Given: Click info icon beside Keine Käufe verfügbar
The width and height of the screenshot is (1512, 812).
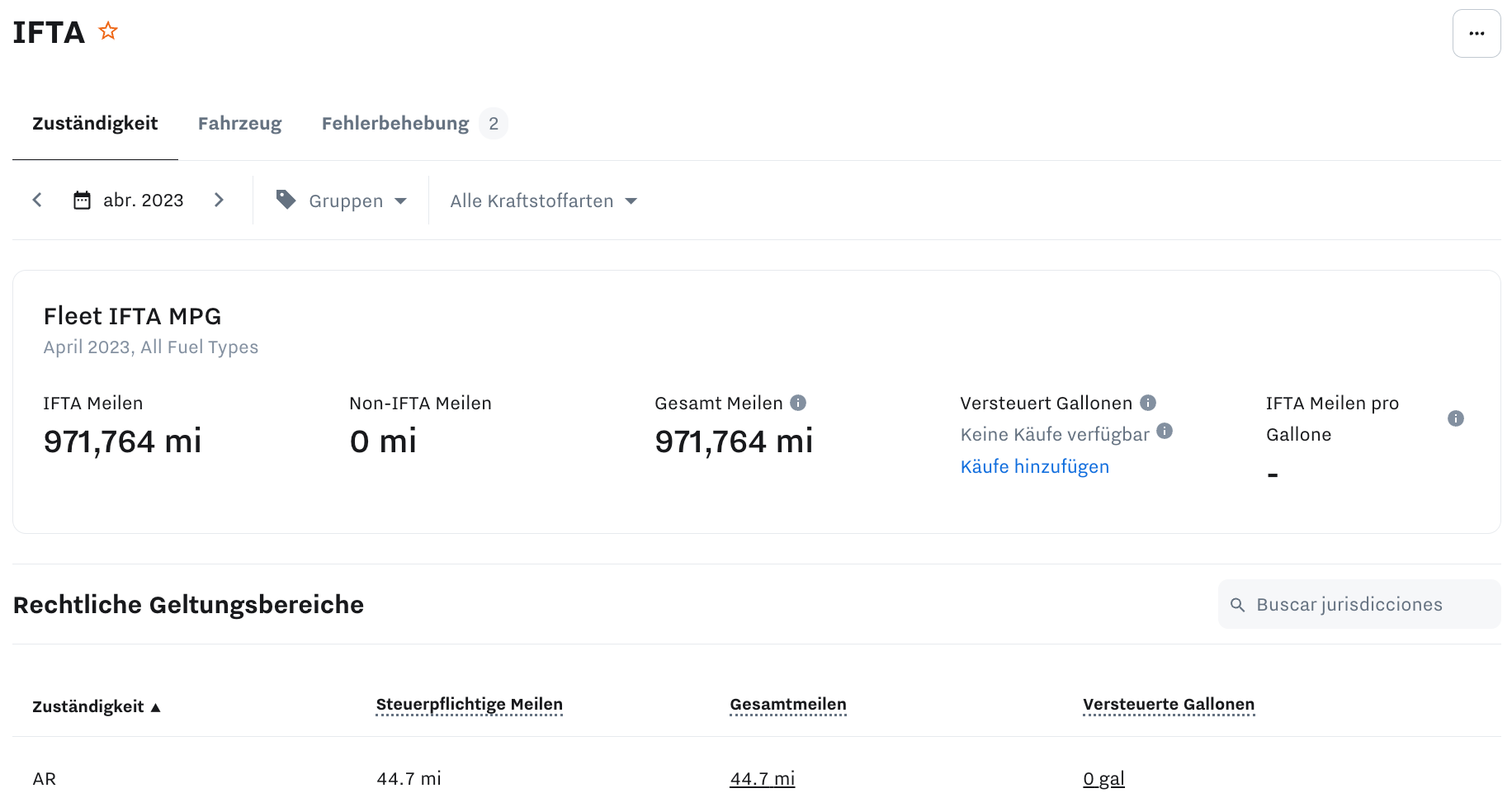Looking at the screenshot, I should 1164,431.
